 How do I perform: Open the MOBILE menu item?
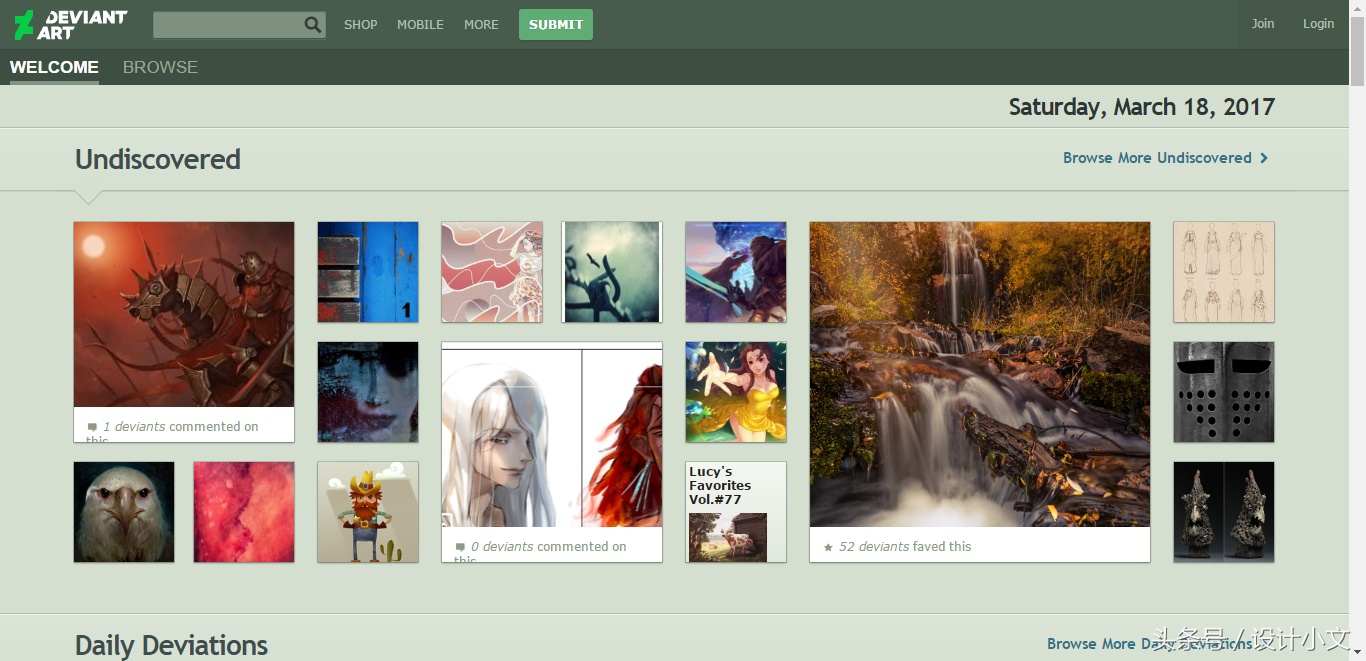click(420, 25)
